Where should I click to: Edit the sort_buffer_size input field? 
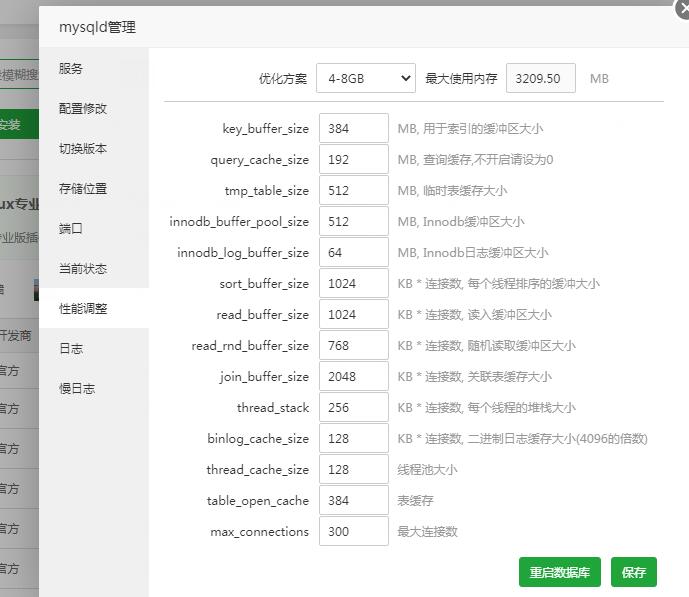coord(354,283)
